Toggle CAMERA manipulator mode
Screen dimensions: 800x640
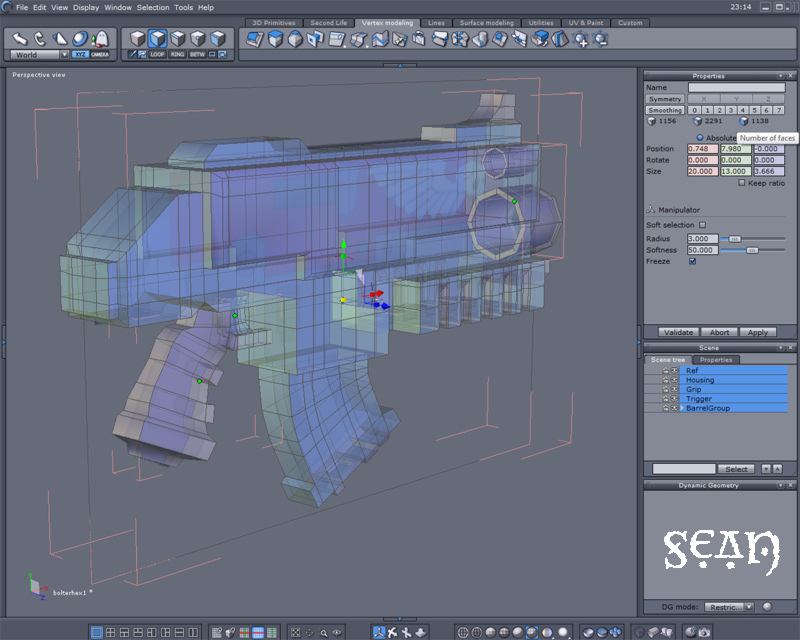click(99, 55)
